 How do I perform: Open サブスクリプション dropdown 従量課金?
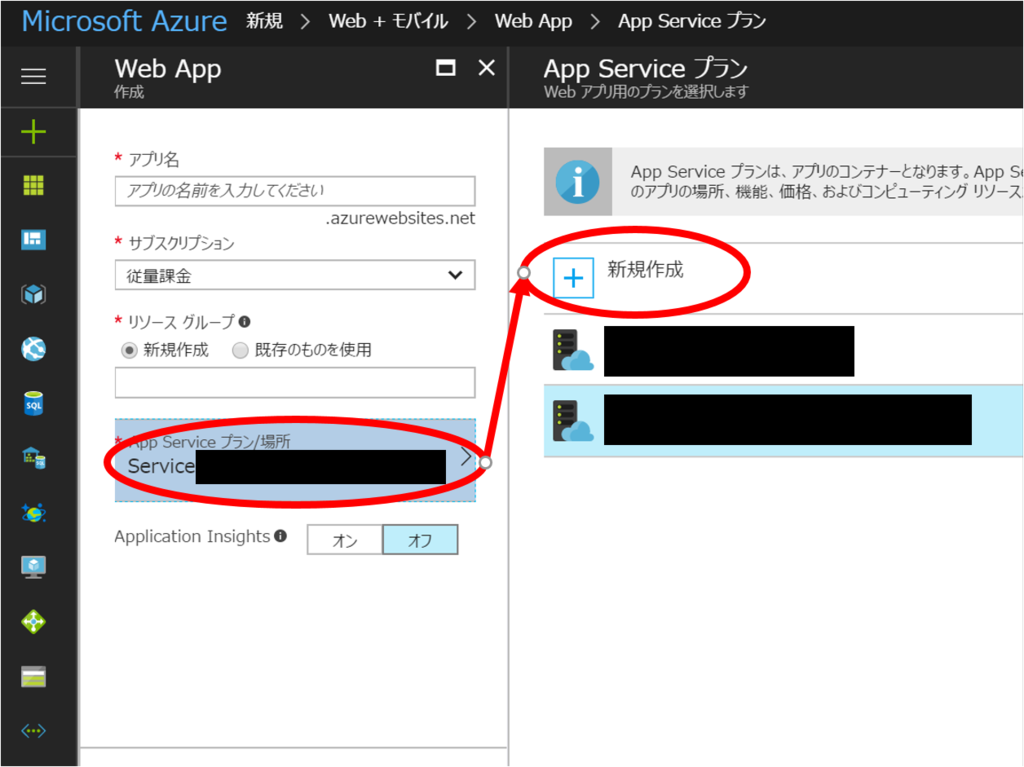295,275
